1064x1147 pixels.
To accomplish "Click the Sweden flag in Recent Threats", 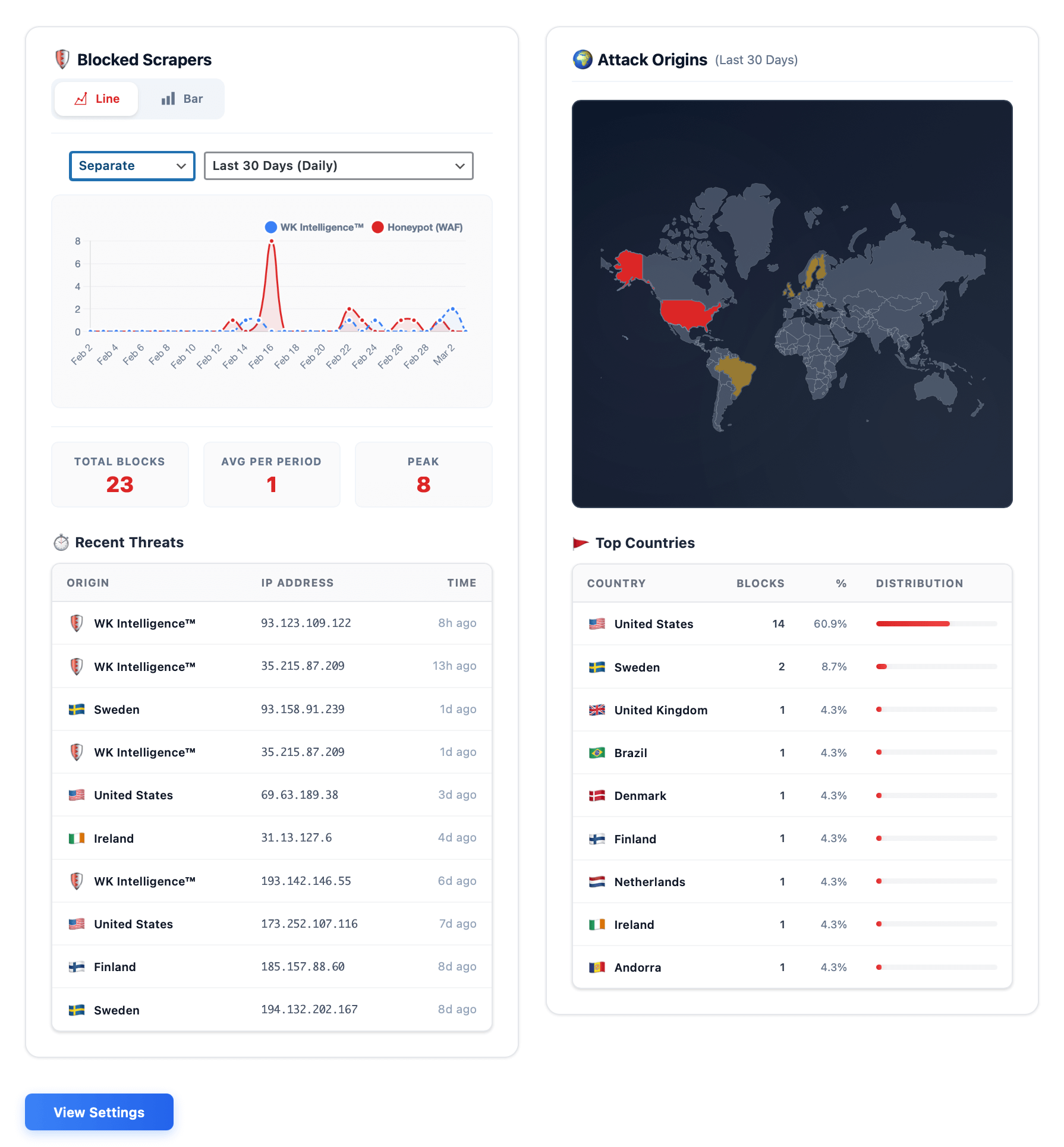I will pyautogui.click(x=77, y=708).
